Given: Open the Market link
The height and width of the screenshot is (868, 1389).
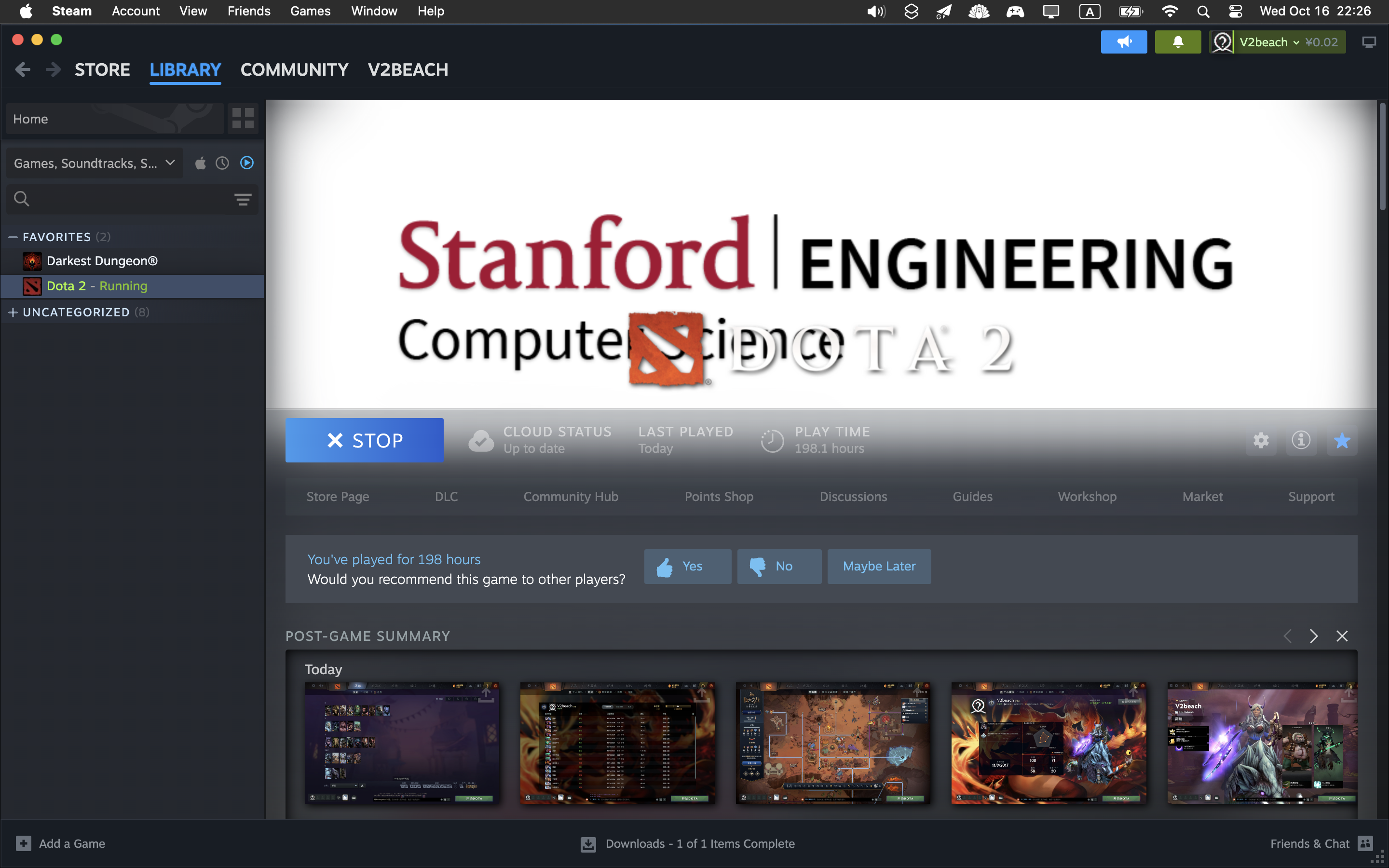Looking at the screenshot, I should [x=1202, y=497].
